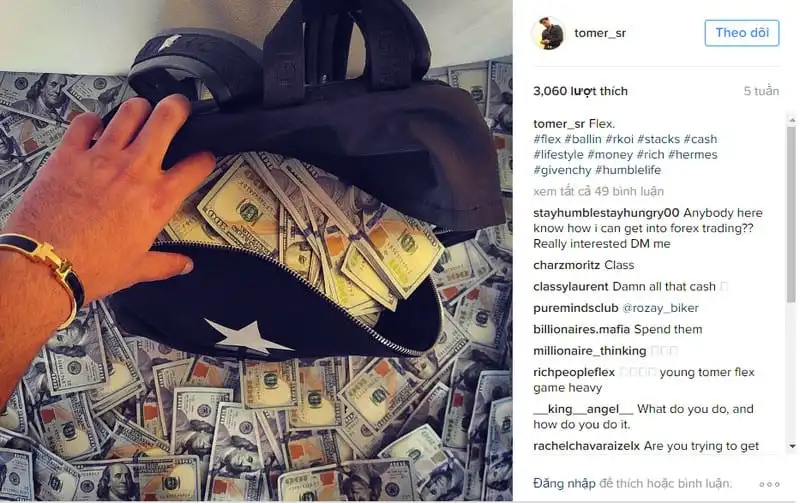The height and width of the screenshot is (503, 800).
Task: Click the cash backpack photo
Action: coord(256,251)
